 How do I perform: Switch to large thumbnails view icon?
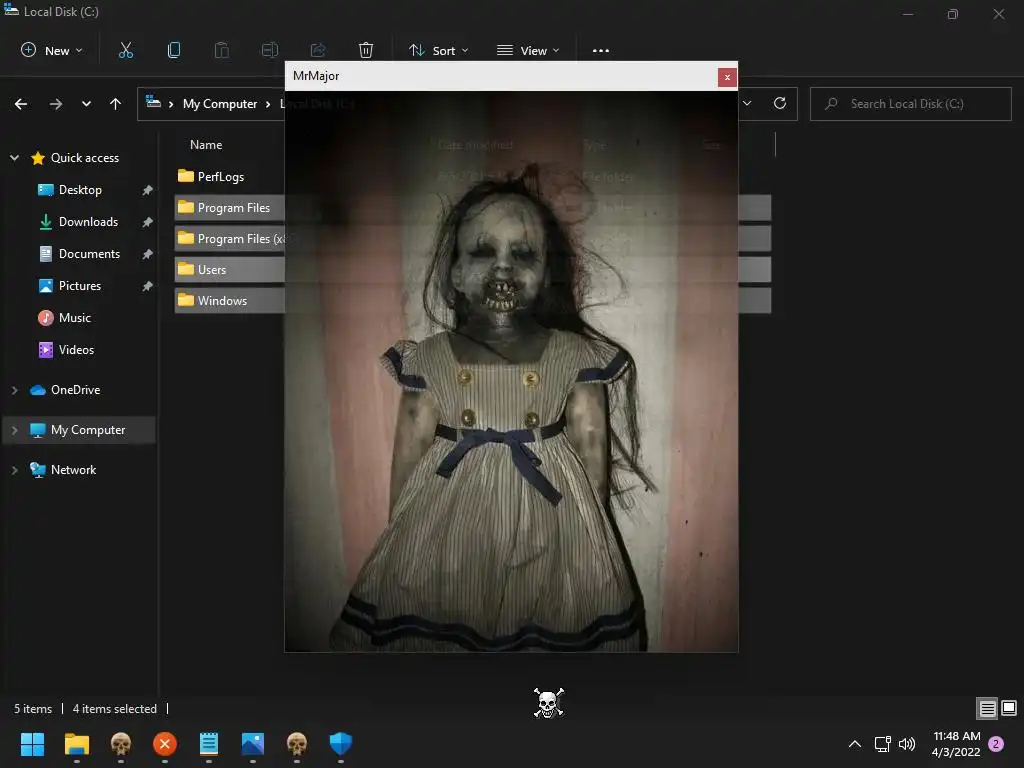pyautogui.click(x=1009, y=708)
